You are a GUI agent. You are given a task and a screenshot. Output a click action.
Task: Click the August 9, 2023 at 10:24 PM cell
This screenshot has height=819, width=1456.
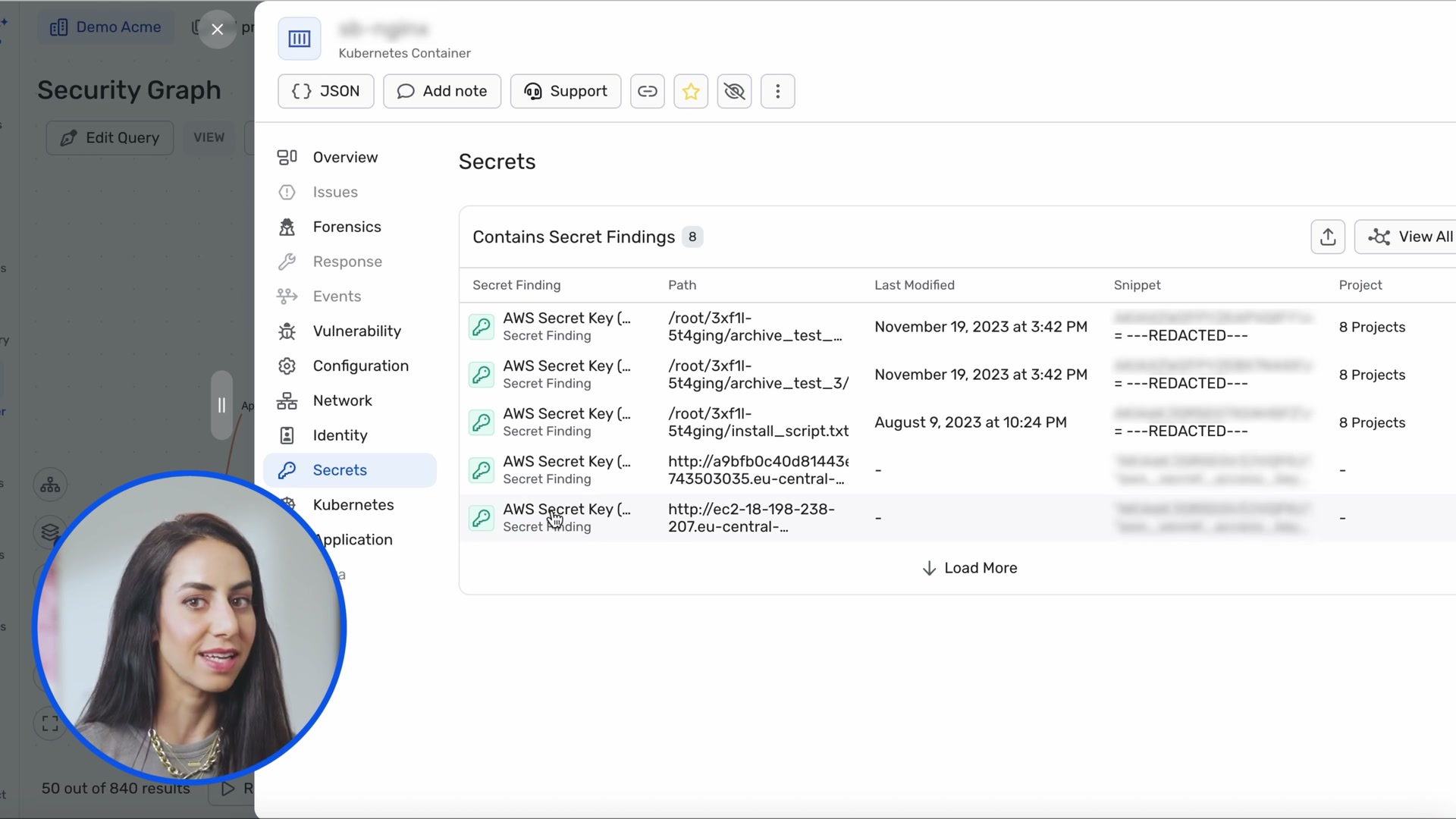pos(970,422)
